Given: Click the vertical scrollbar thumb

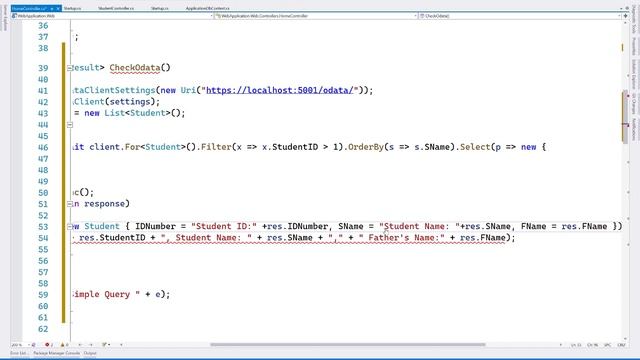Looking at the screenshot, I should point(625,116).
